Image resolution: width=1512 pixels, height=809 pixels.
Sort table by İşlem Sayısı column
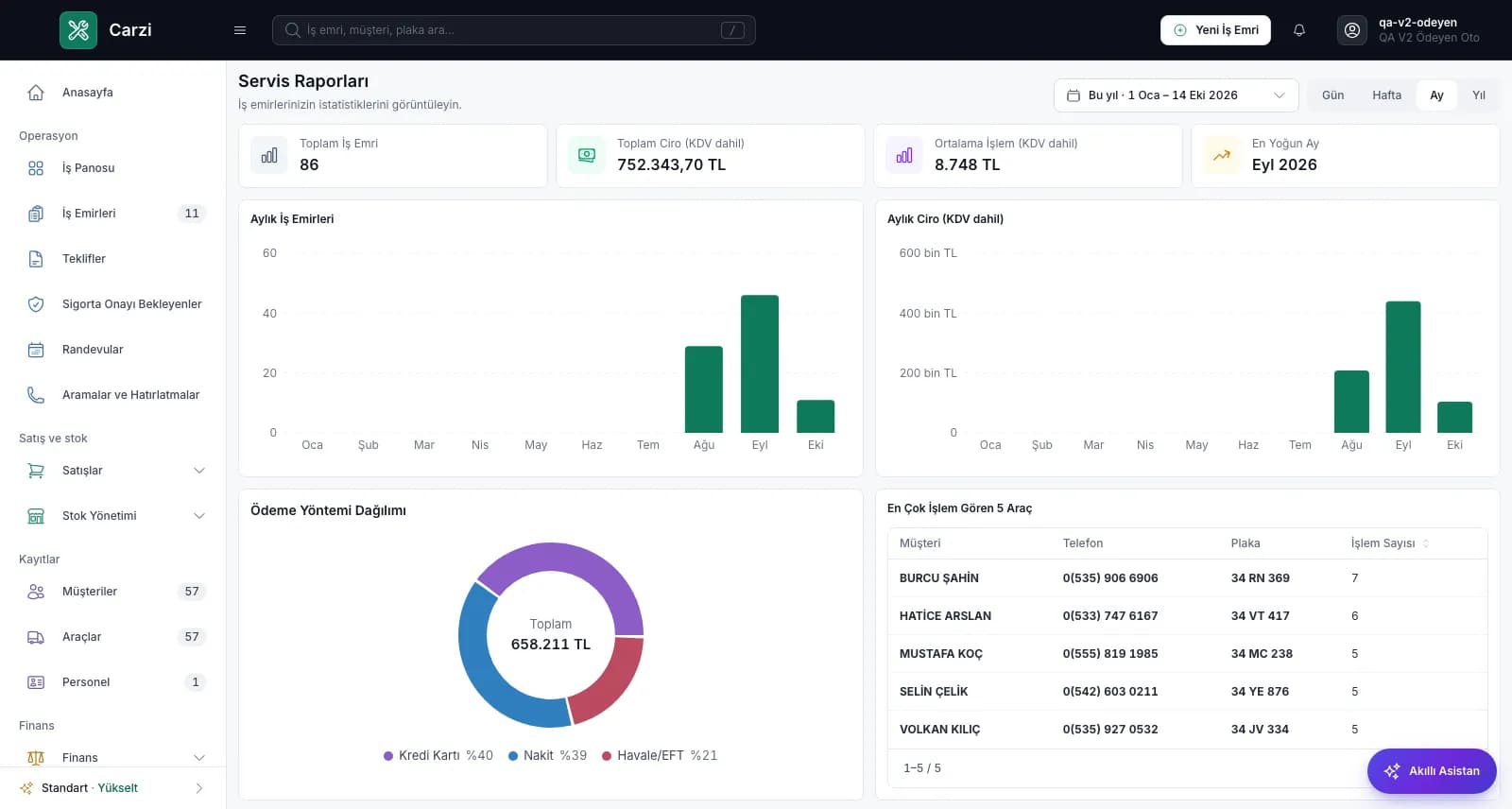pyautogui.click(x=1390, y=543)
